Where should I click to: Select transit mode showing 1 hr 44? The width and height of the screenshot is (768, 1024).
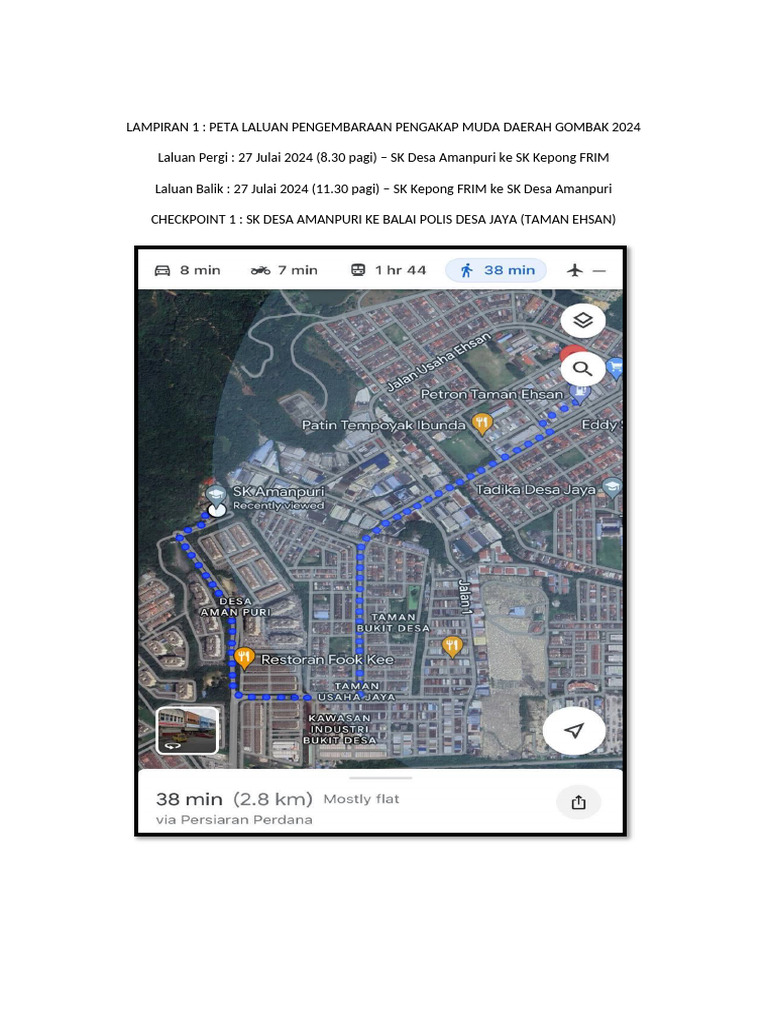coord(388,270)
